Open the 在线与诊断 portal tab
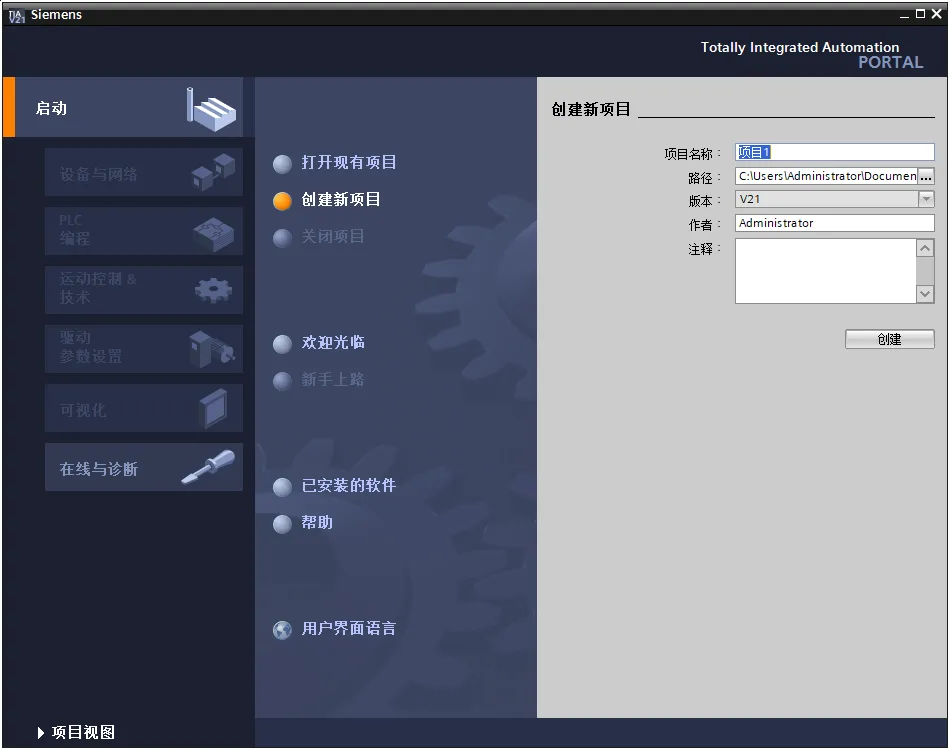The image size is (950, 750). (144, 466)
